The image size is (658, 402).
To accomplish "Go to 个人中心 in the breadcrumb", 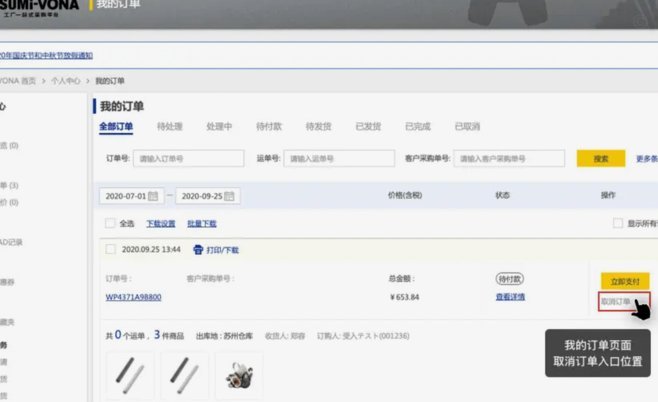I will click(65, 81).
